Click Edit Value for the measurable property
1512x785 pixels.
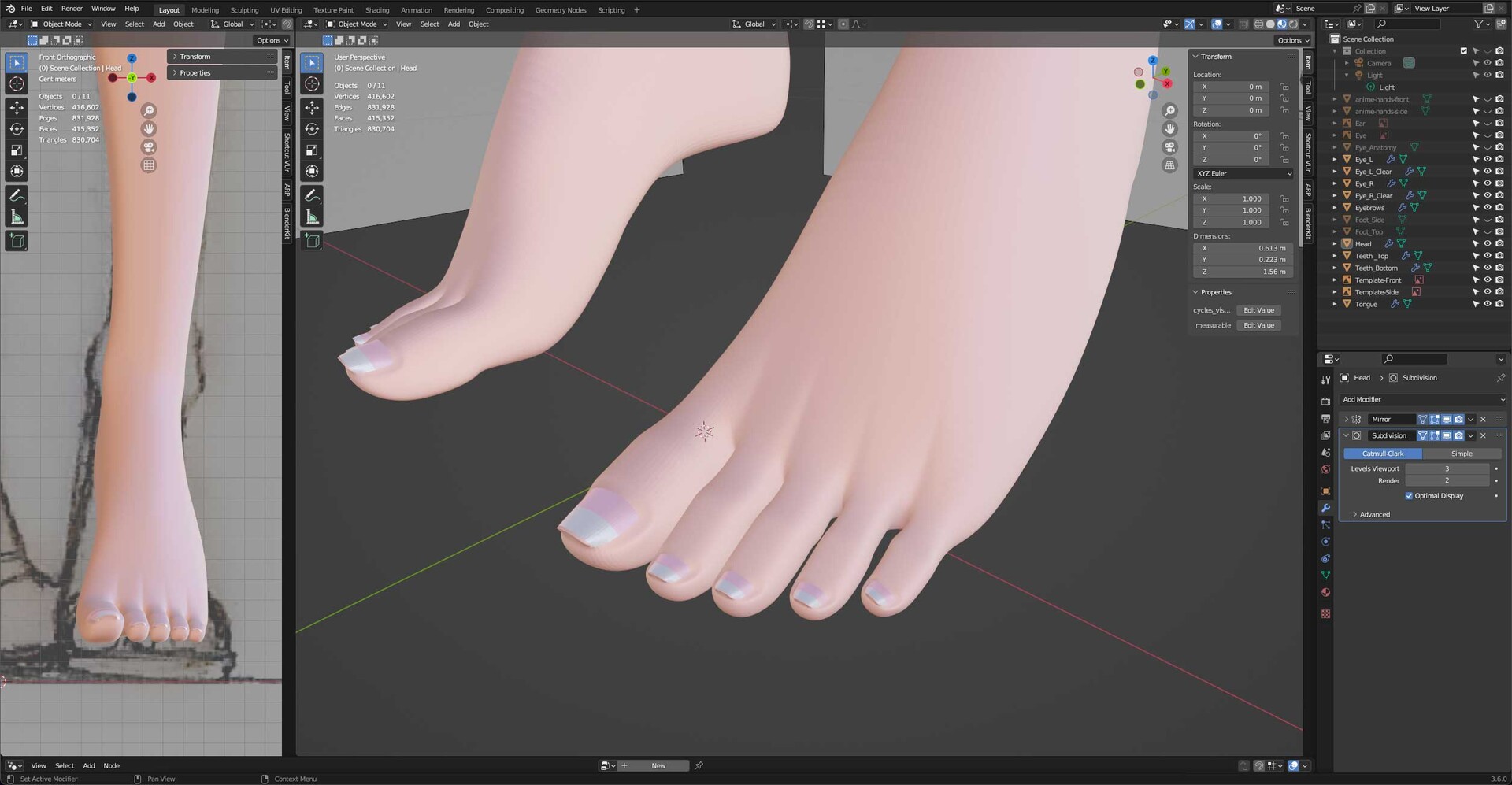[x=1258, y=325]
